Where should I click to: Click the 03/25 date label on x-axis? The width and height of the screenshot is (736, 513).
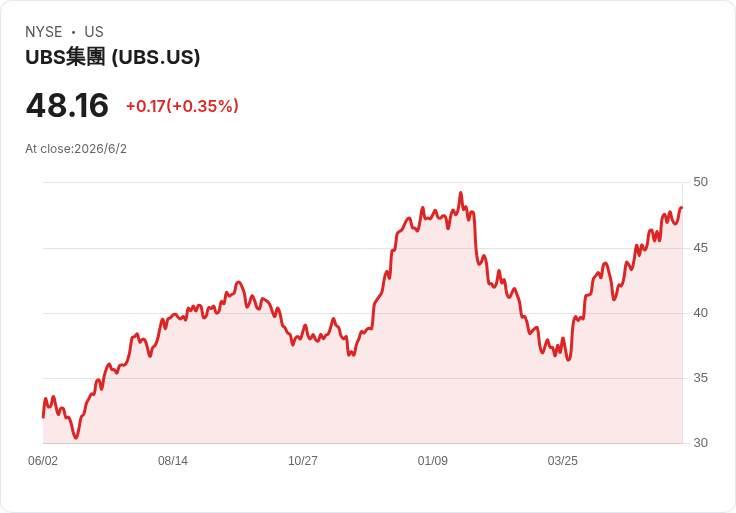562,460
